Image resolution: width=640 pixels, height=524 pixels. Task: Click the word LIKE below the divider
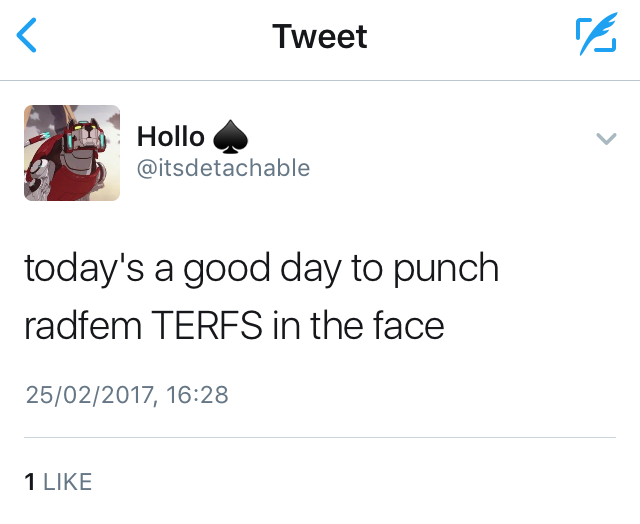(x=67, y=481)
